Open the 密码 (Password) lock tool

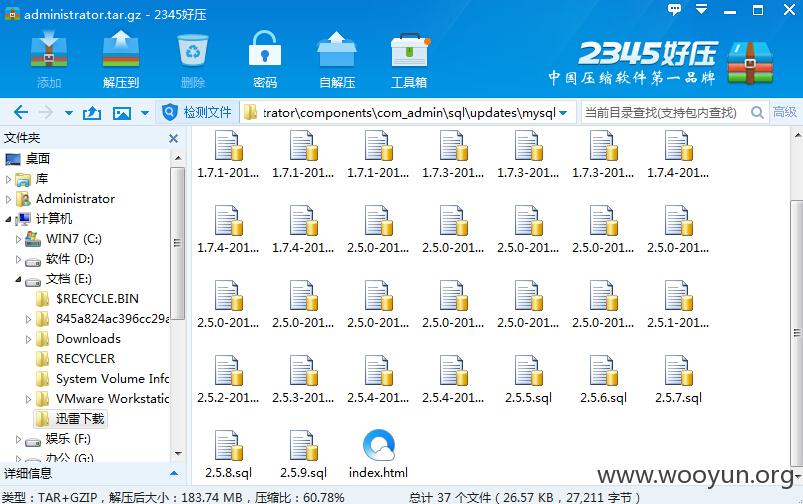[265, 59]
